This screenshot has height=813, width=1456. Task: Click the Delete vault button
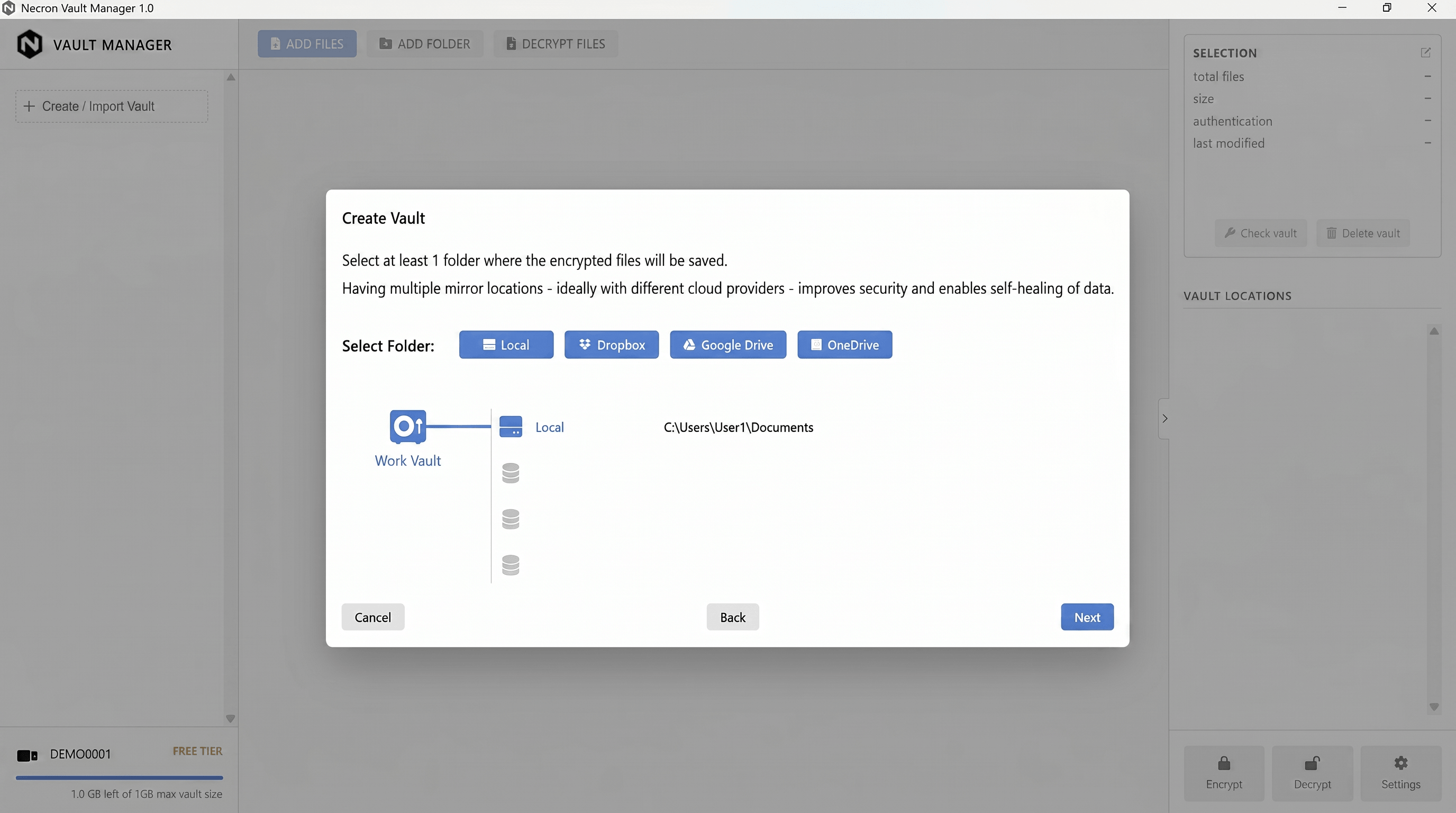[1363, 233]
